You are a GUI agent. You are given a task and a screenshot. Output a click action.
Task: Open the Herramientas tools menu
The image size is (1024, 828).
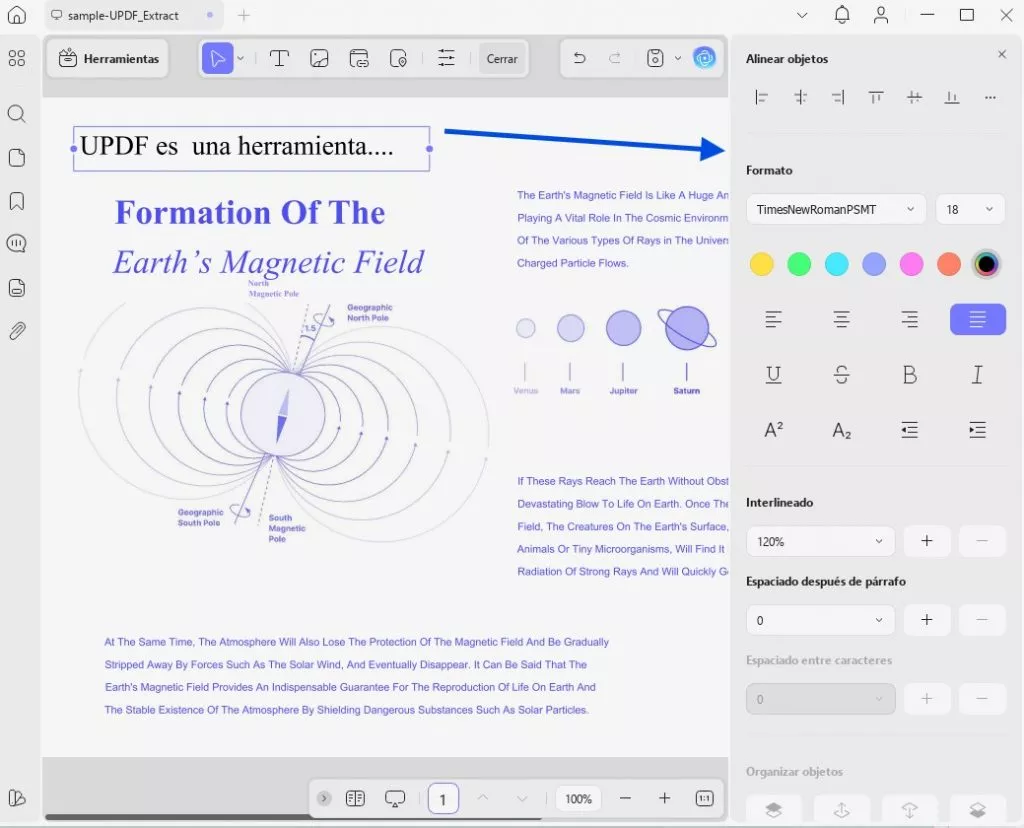[108, 59]
